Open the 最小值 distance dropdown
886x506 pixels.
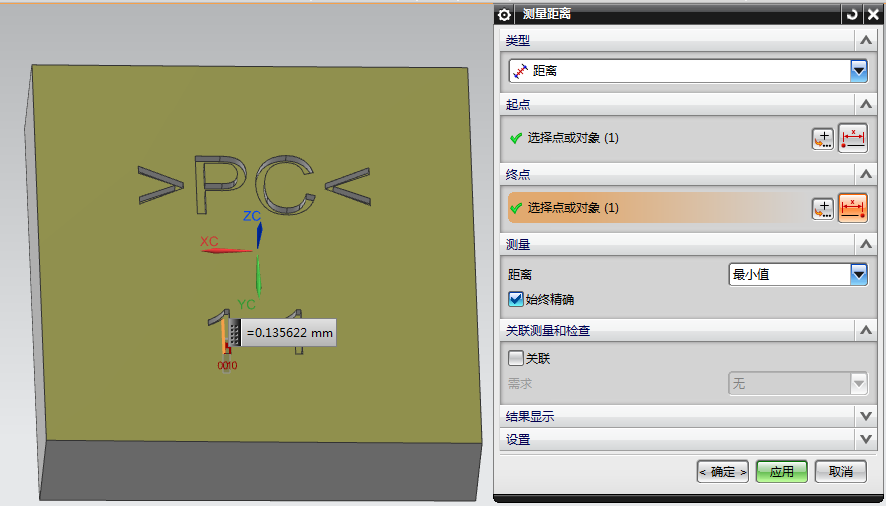[858, 274]
